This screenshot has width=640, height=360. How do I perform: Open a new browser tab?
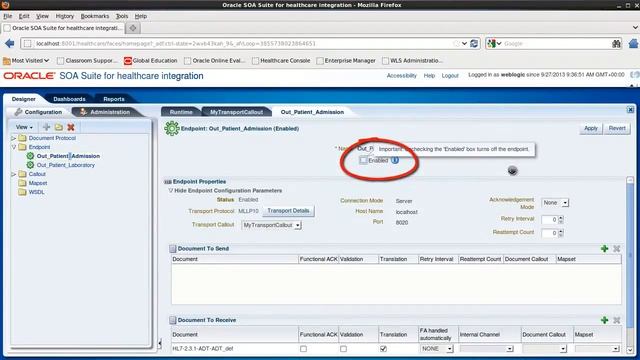pyautogui.click(x=133, y=28)
